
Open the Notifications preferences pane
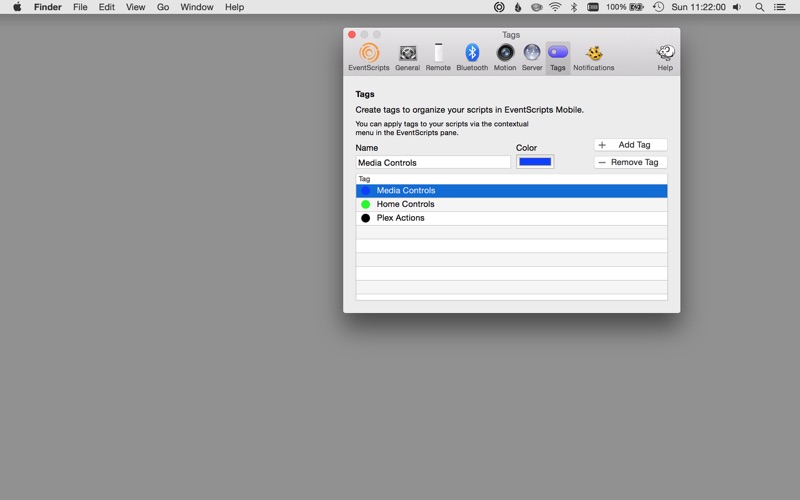[x=593, y=57]
